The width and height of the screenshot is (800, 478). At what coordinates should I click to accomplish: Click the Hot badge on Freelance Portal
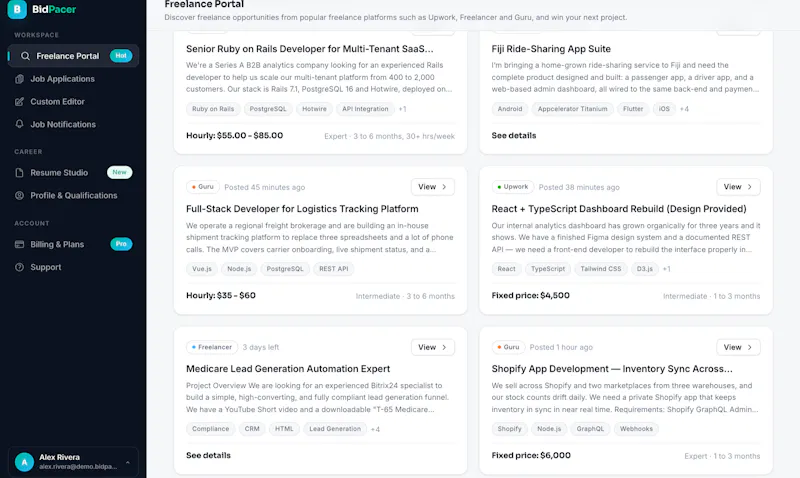coord(121,56)
